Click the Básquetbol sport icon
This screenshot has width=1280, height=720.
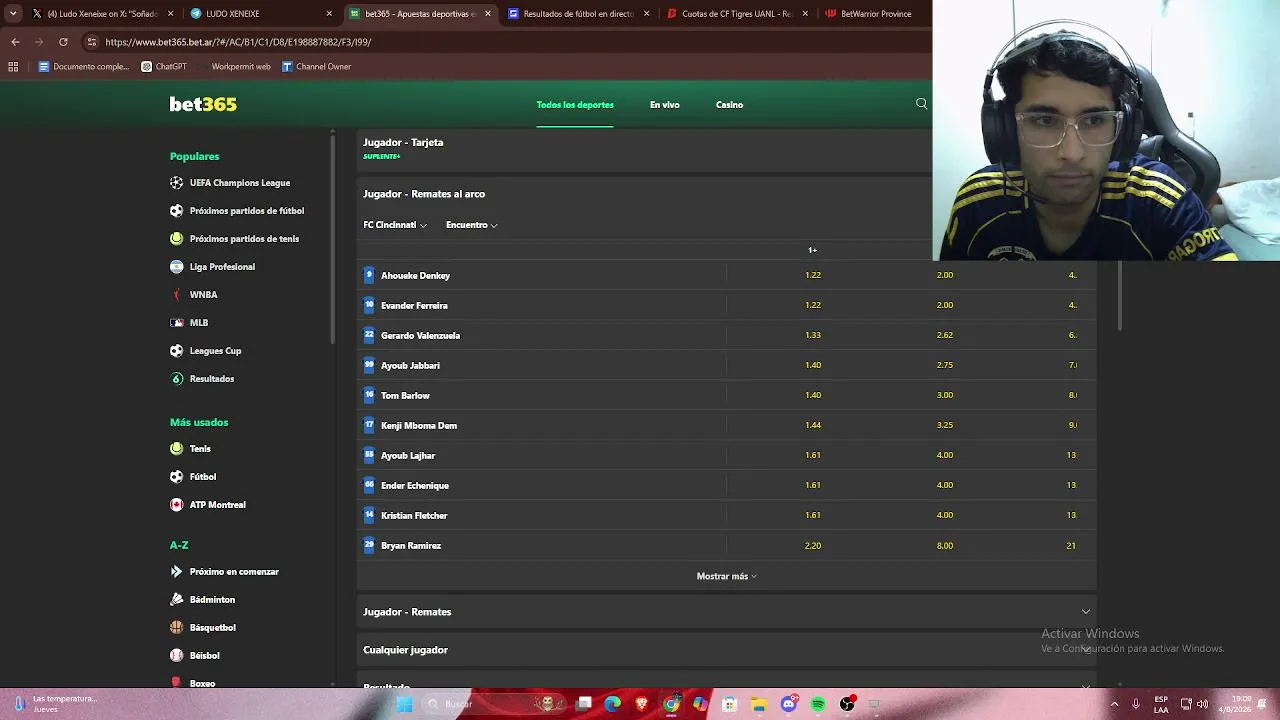coord(177,628)
